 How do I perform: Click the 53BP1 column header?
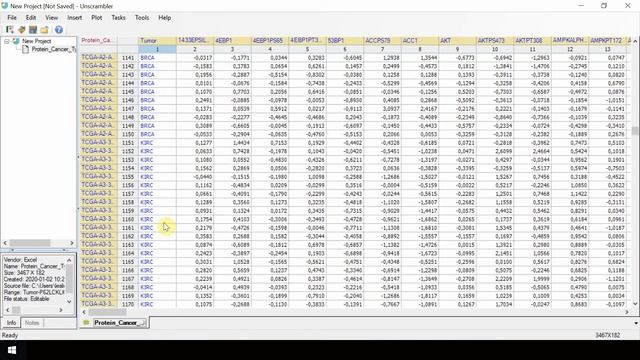click(x=345, y=40)
